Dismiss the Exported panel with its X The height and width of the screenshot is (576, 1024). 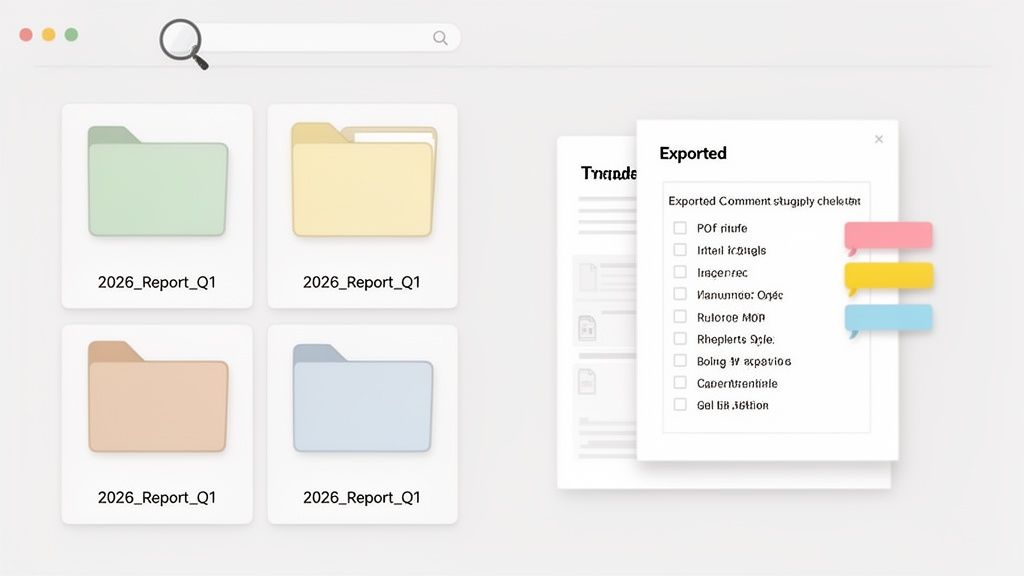(x=878, y=139)
